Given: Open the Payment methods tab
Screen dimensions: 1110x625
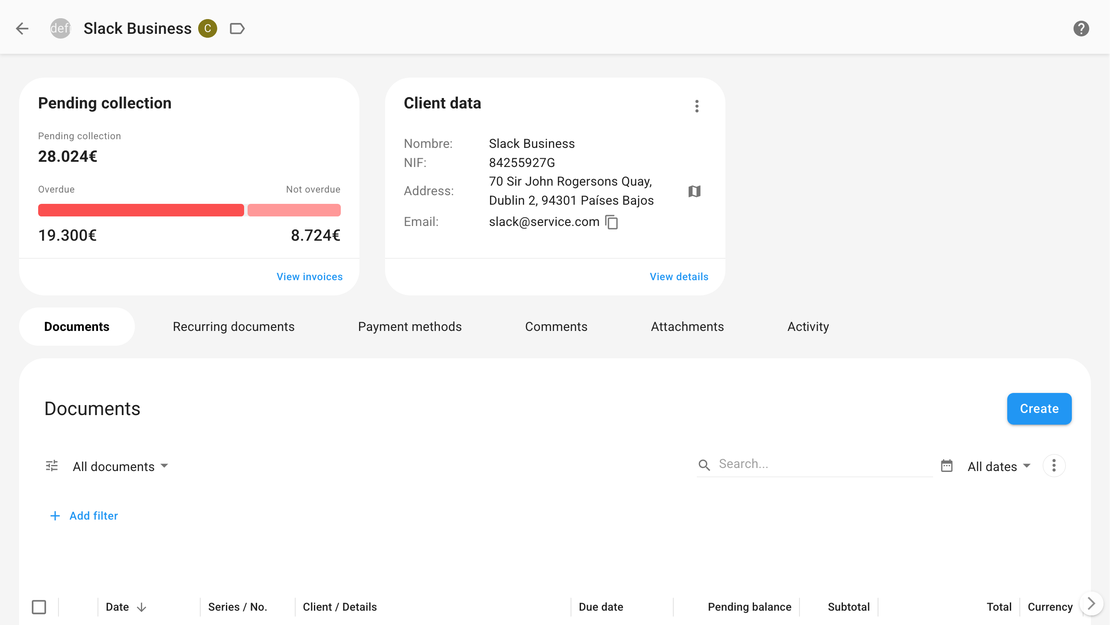Looking at the screenshot, I should coord(410,327).
